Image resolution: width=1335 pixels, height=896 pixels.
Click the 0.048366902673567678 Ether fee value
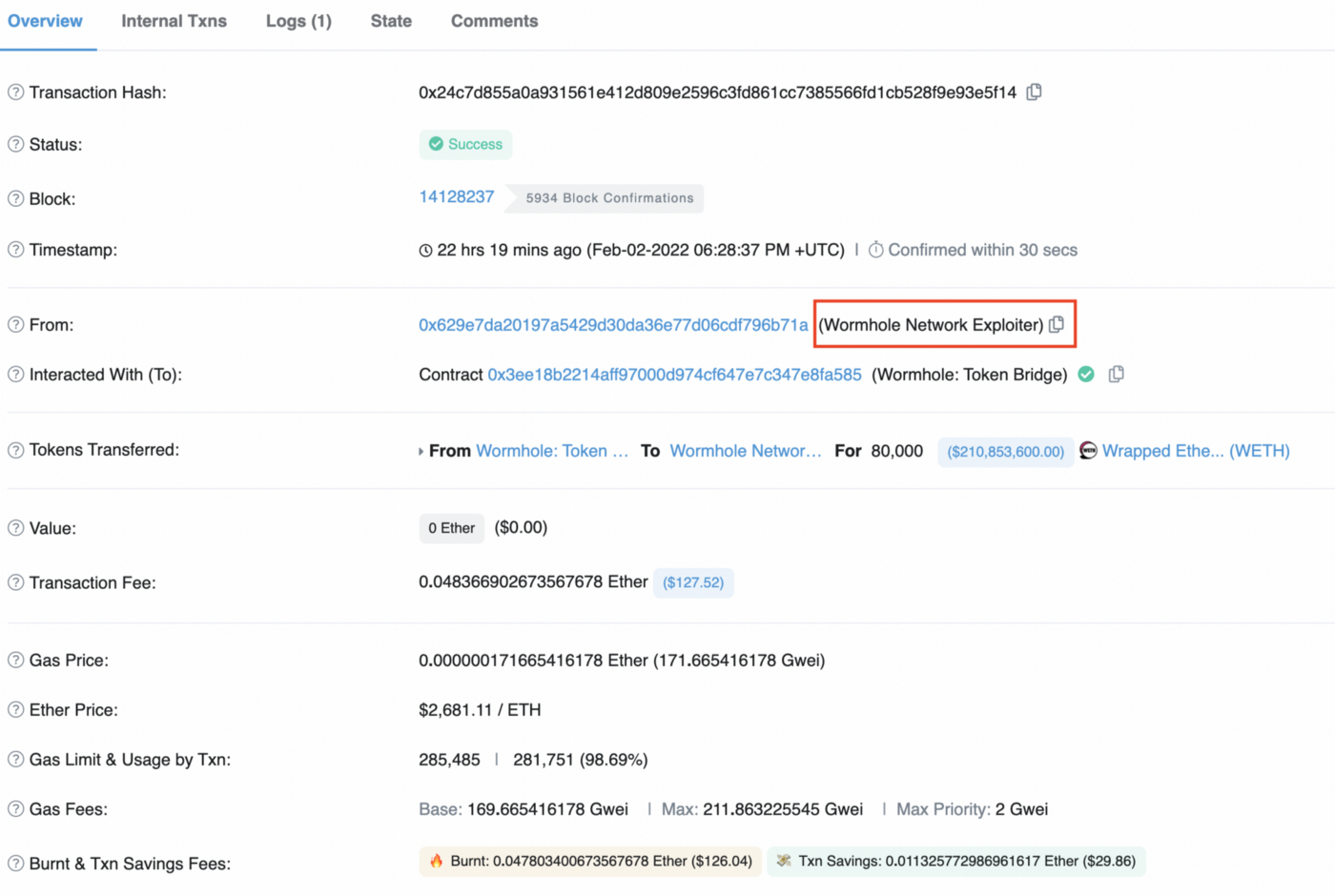[x=533, y=581]
